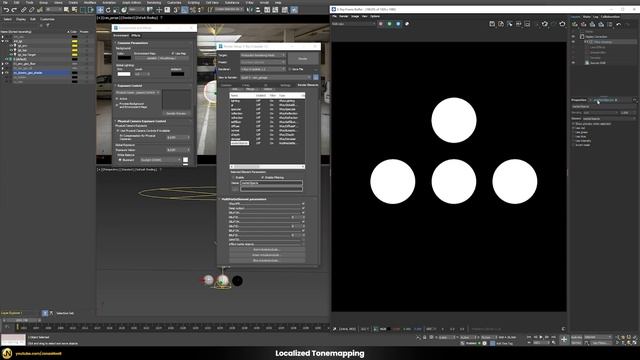Open the Preset dropdown in Render Setup
Viewport: 640px width, 360px height.
point(263,62)
